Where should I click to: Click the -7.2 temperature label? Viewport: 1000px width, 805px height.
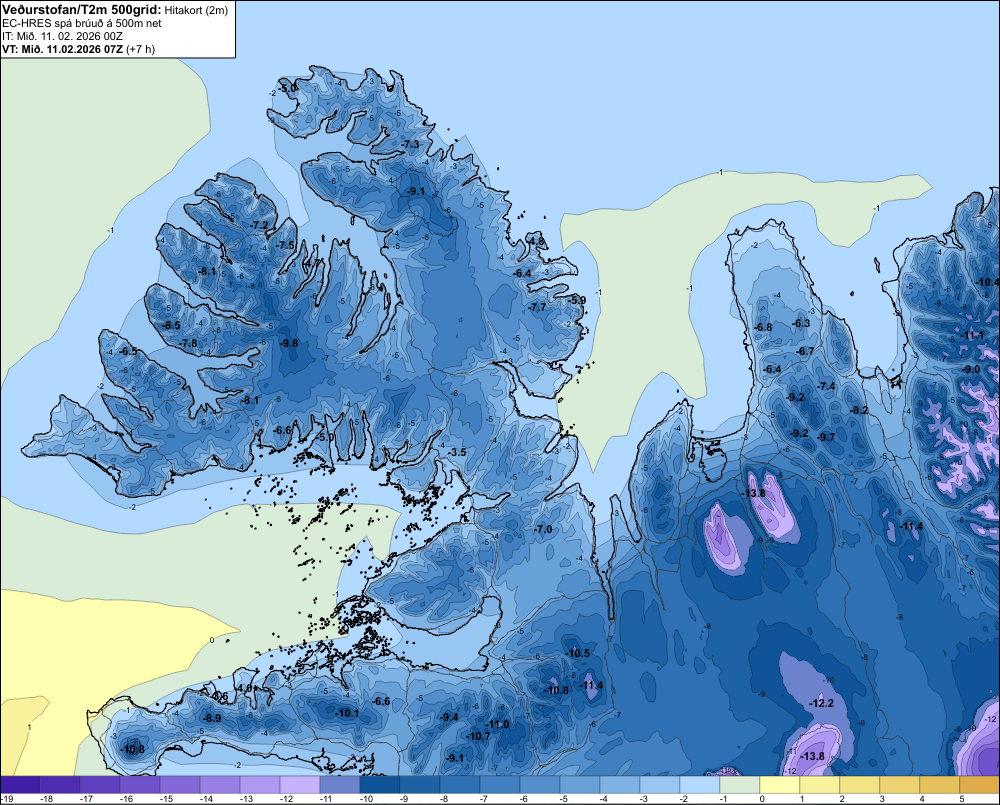(260, 225)
